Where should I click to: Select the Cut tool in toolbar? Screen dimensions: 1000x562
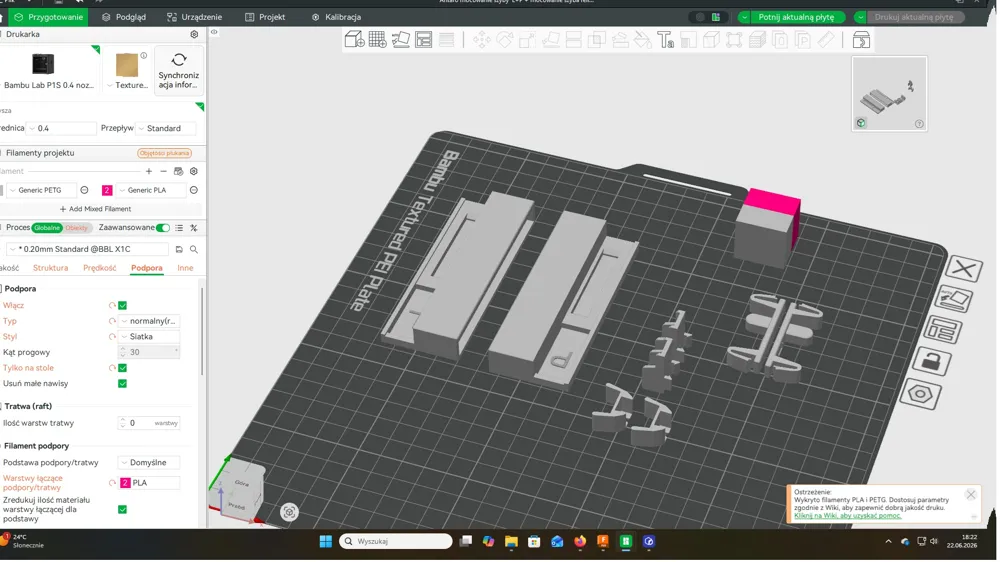(x=573, y=40)
